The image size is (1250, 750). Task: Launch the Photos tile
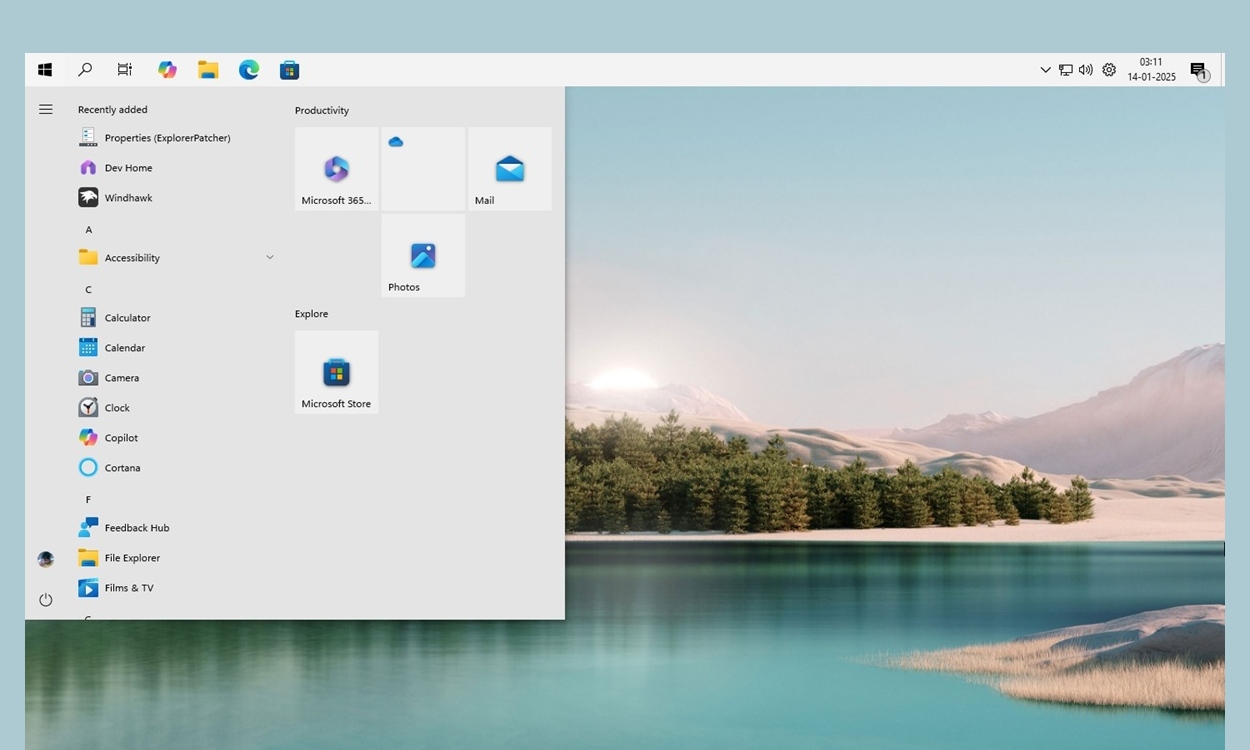click(422, 255)
